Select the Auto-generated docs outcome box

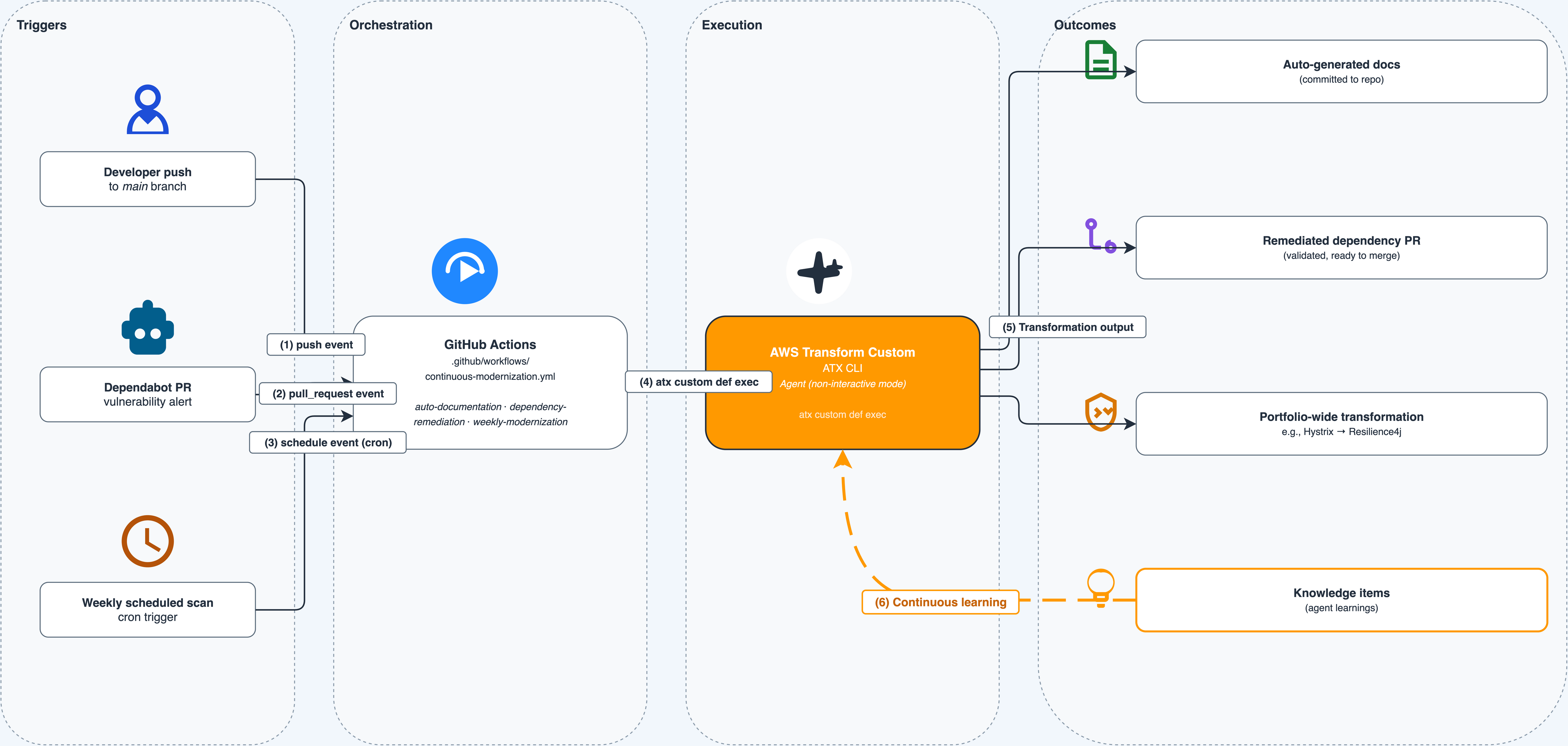click(x=1341, y=71)
